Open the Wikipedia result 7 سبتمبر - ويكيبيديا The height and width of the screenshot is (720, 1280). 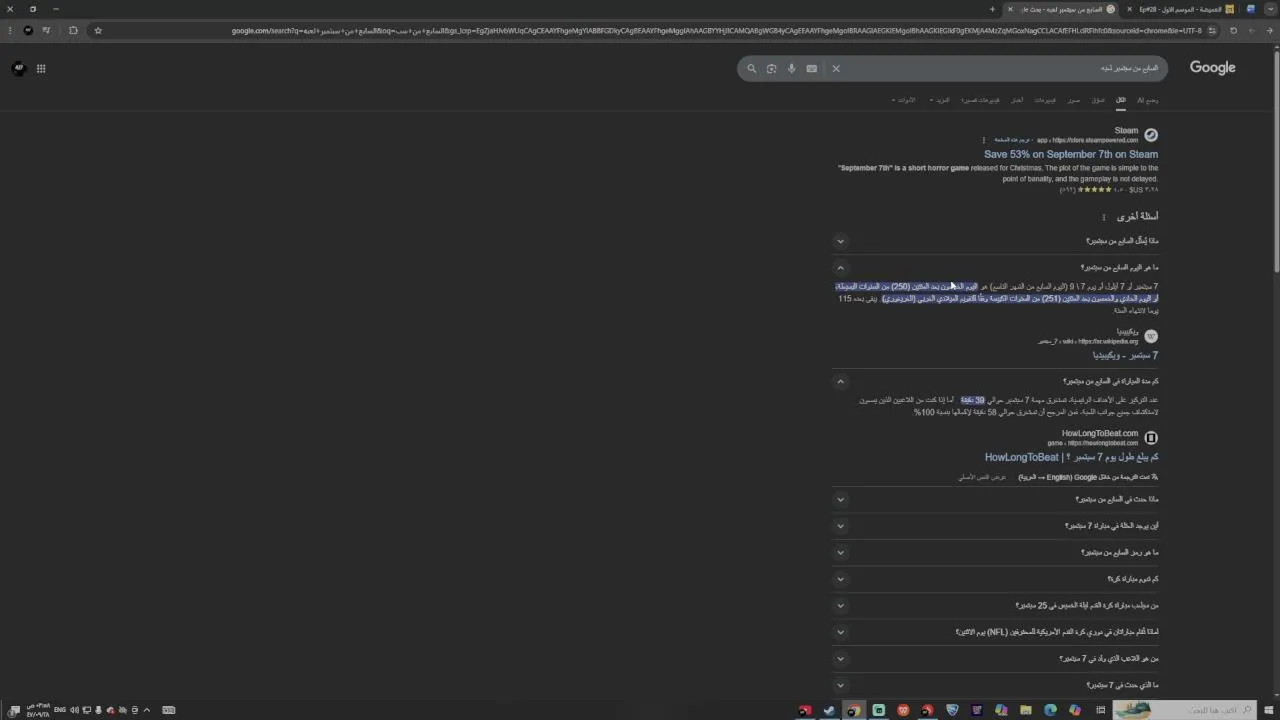pyautogui.click(x=1125, y=356)
